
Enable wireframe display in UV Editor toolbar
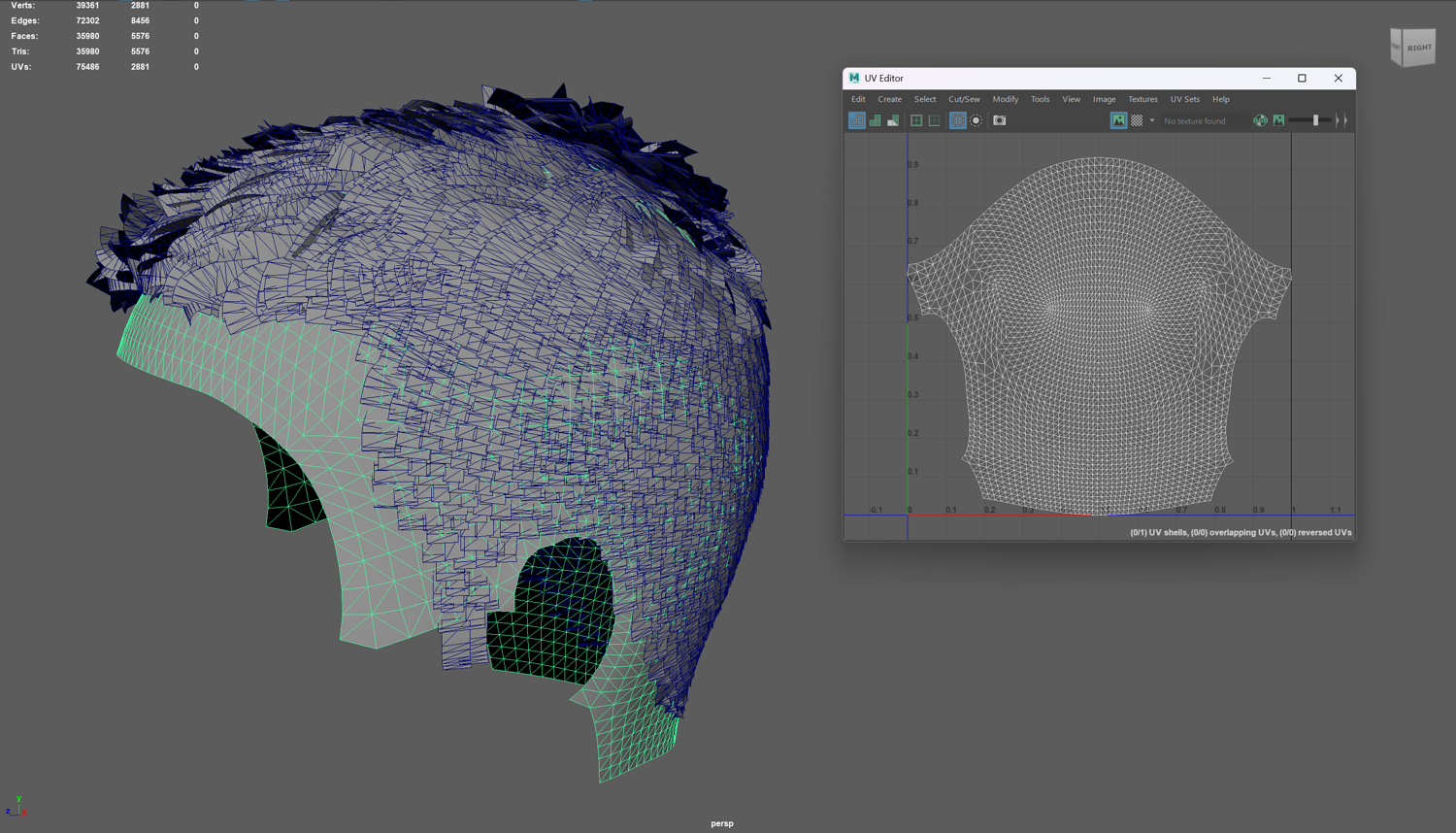[x=856, y=120]
